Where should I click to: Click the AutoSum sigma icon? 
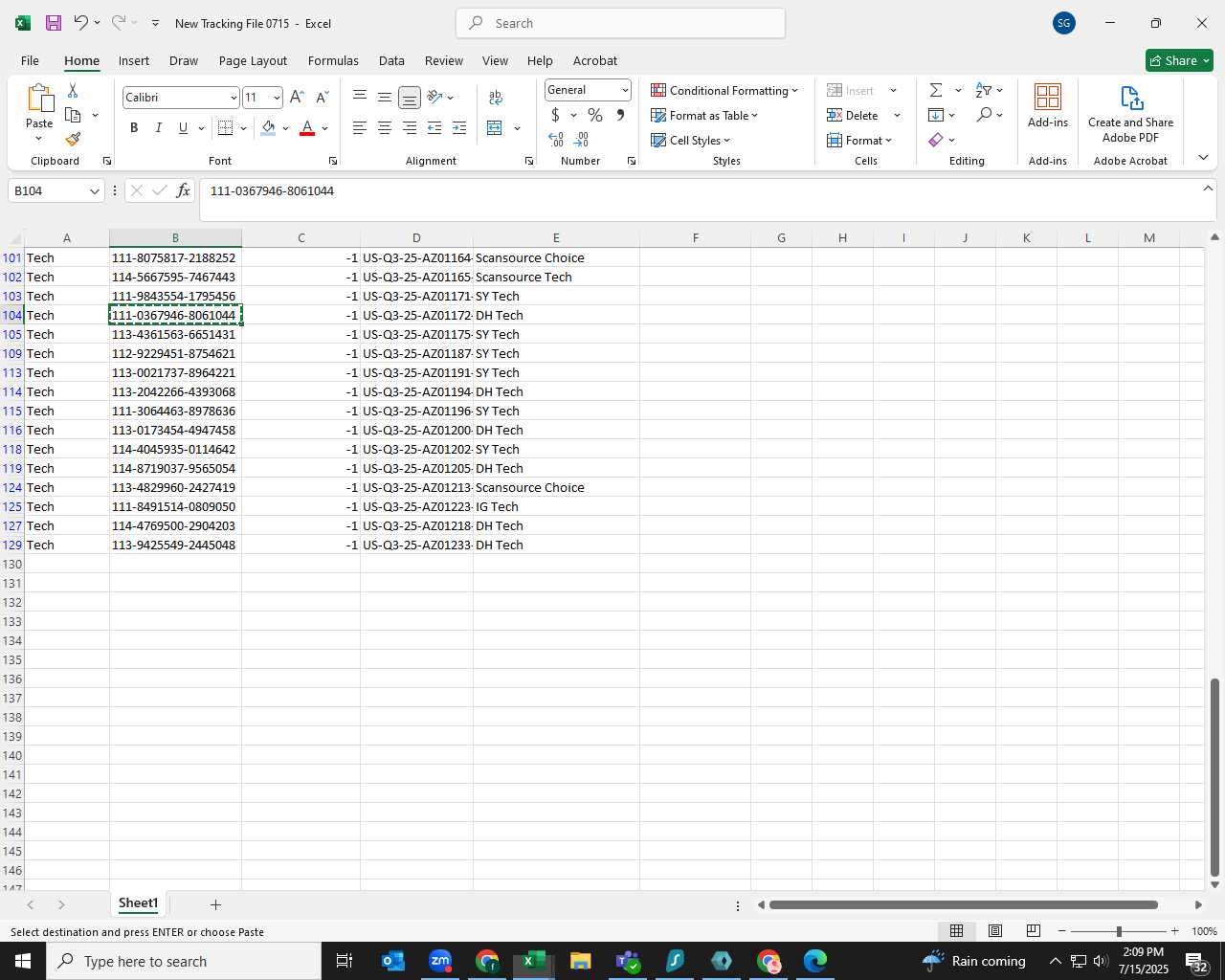click(x=936, y=90)
